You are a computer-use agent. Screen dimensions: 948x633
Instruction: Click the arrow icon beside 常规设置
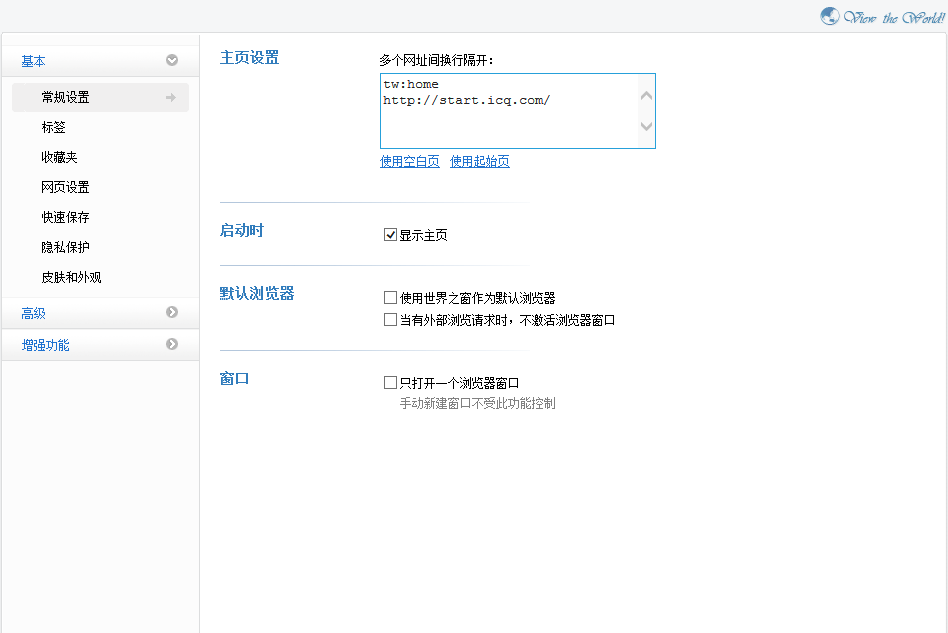click(171, 97)
